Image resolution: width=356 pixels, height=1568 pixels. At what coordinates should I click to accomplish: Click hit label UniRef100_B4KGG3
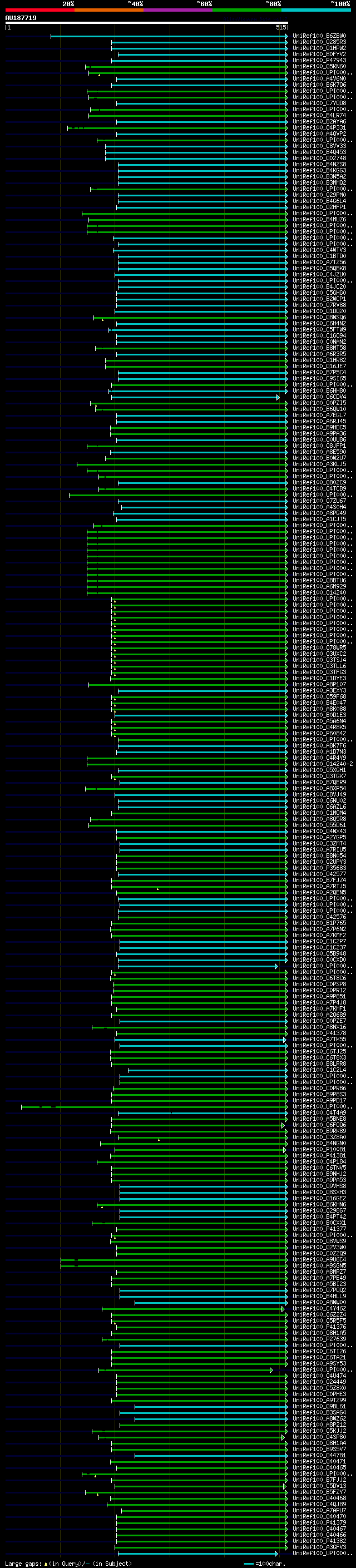pyautogui.click(x=319, y=170)
